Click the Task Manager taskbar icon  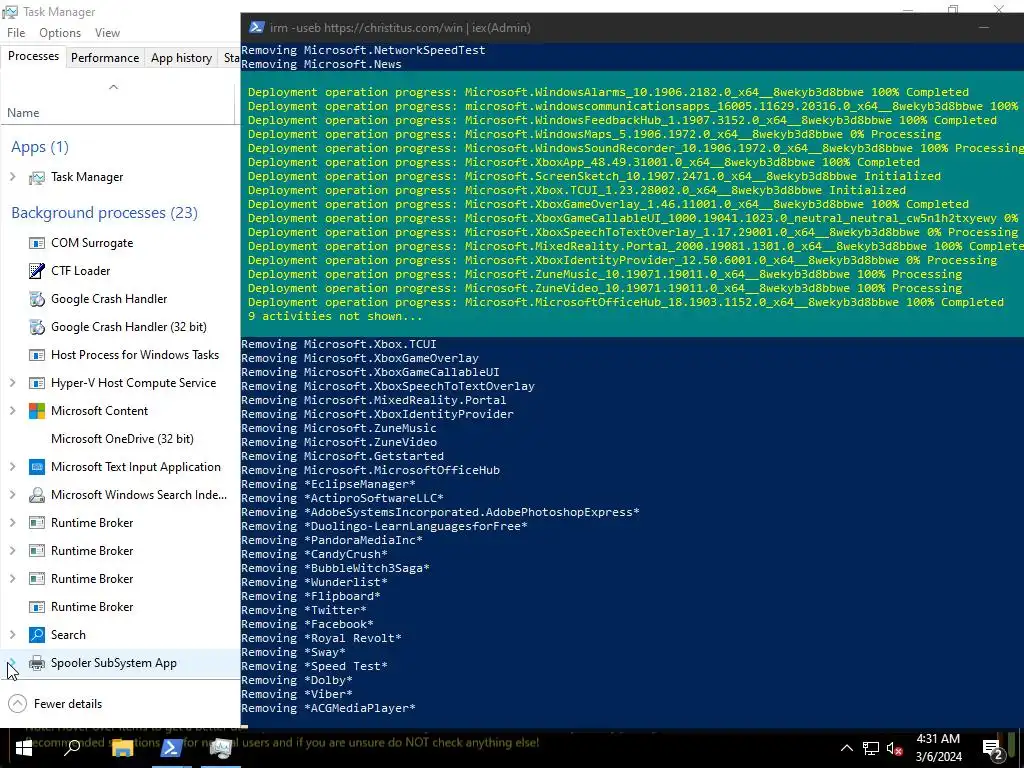point(220,748)
